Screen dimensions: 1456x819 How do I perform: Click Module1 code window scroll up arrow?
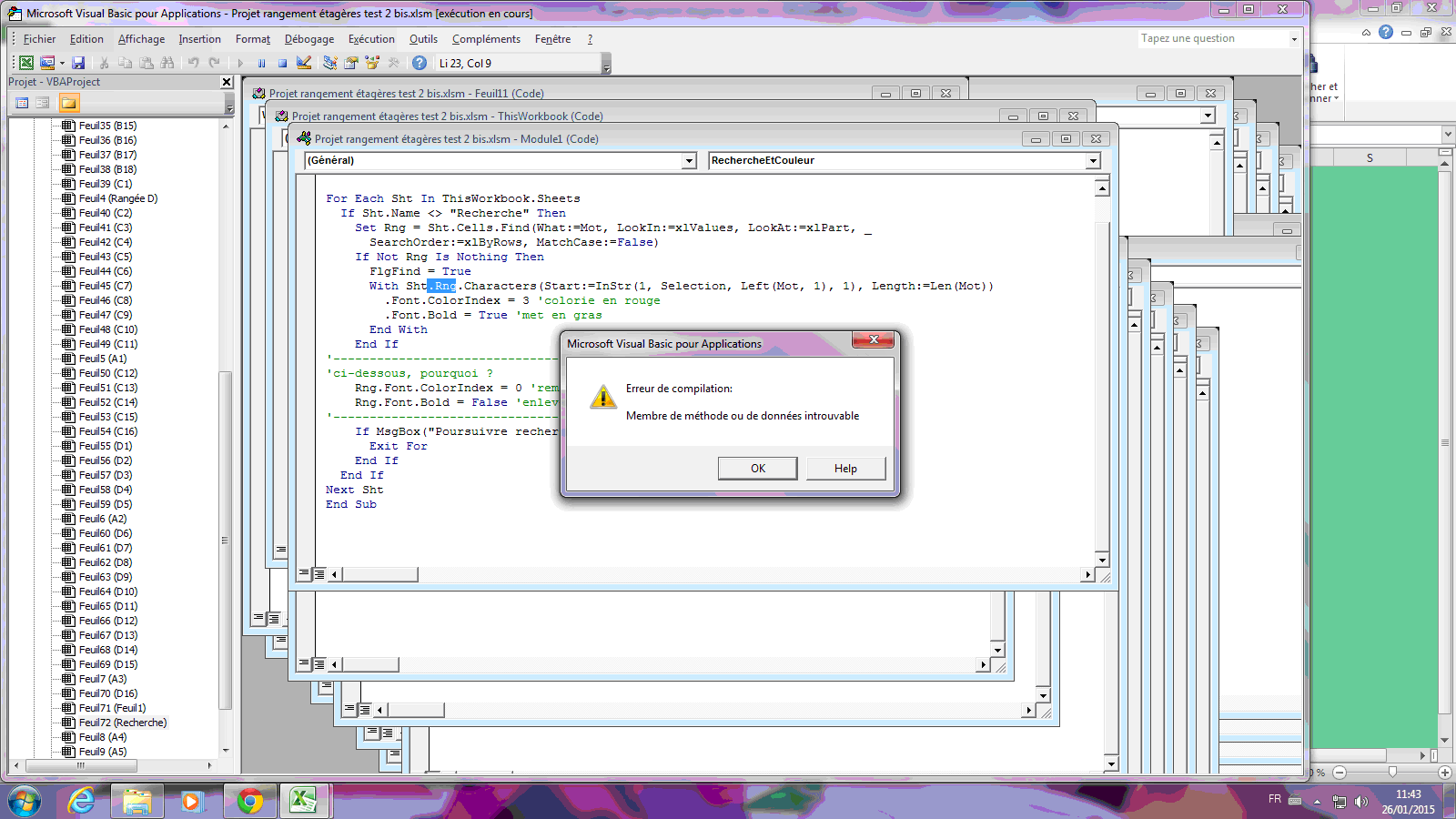point(1102,188)
